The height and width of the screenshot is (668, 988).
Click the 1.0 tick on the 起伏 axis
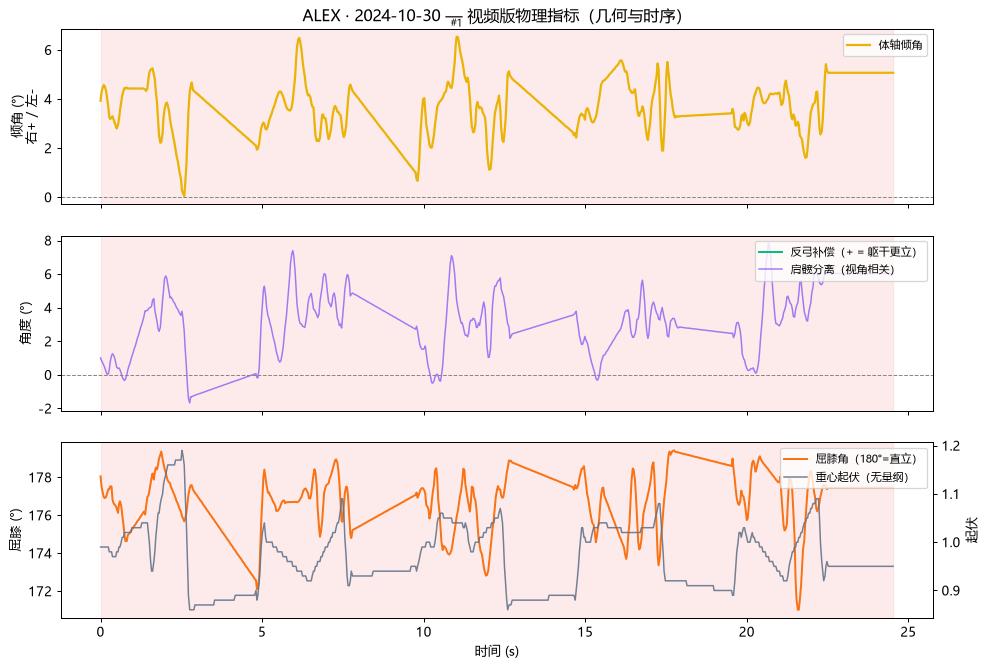[951, 542]
